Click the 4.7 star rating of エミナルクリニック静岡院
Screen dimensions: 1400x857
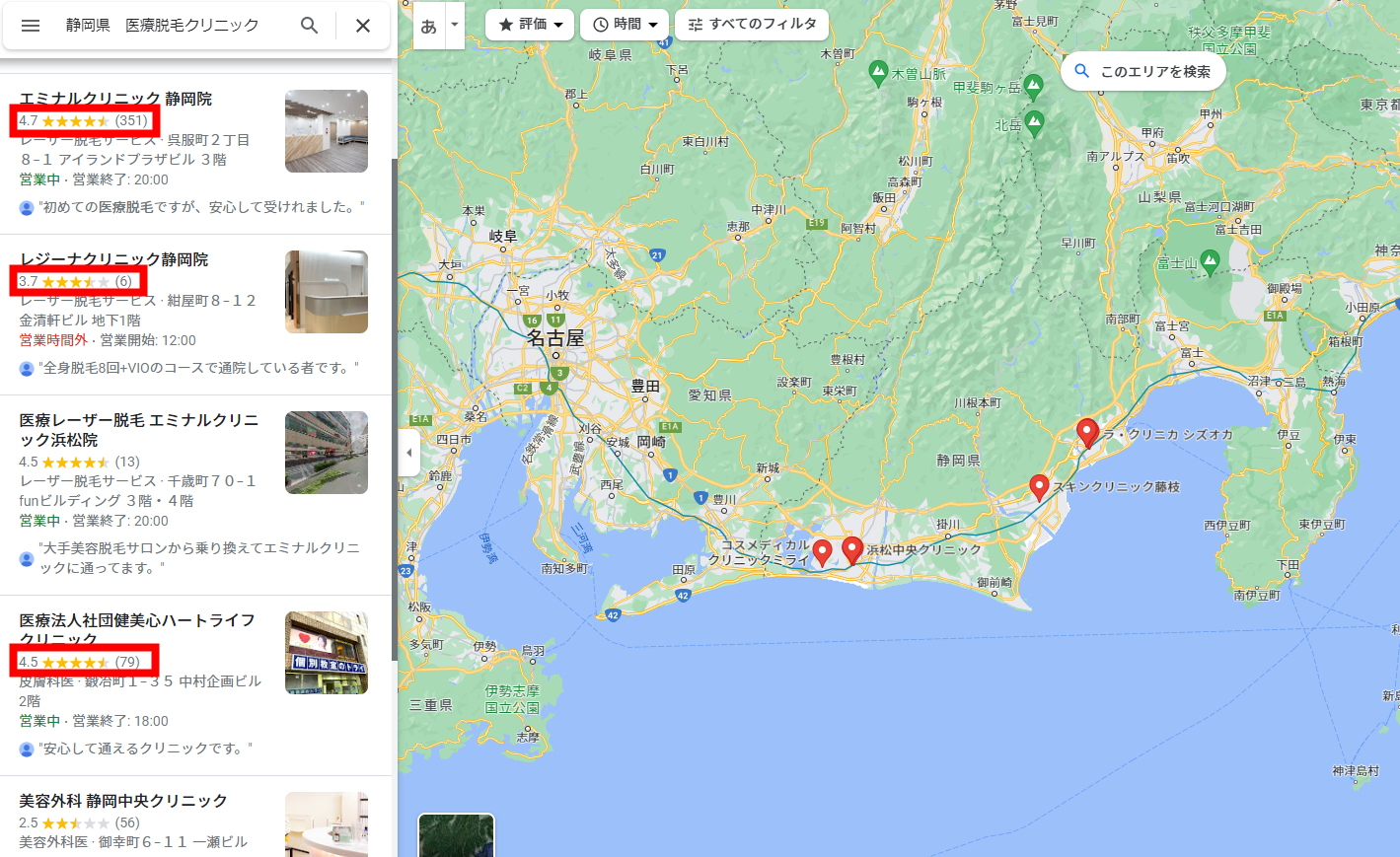point(84,120)
